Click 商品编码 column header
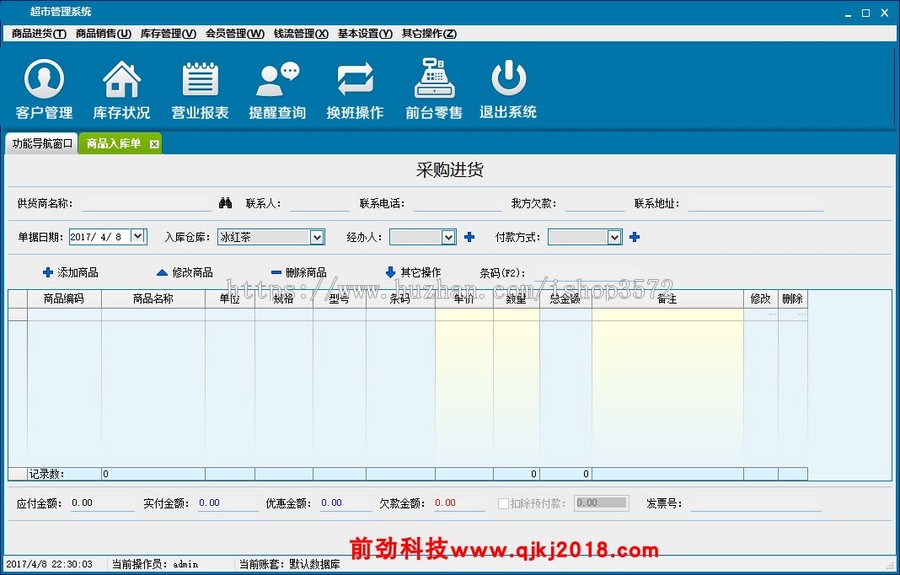The width and height of the screenshot is (900, 575). click(64, 299)
